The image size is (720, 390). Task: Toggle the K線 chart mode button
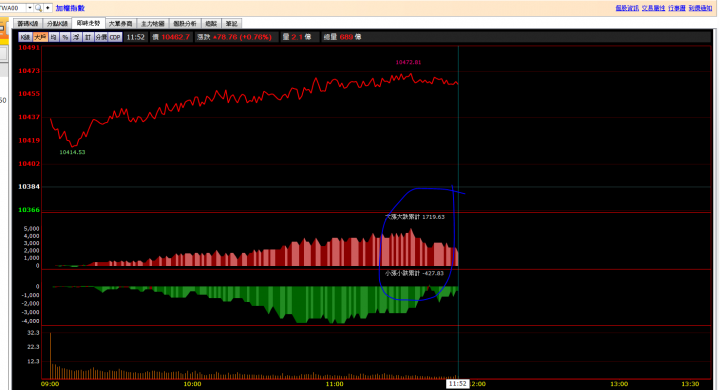click(25, 37)
